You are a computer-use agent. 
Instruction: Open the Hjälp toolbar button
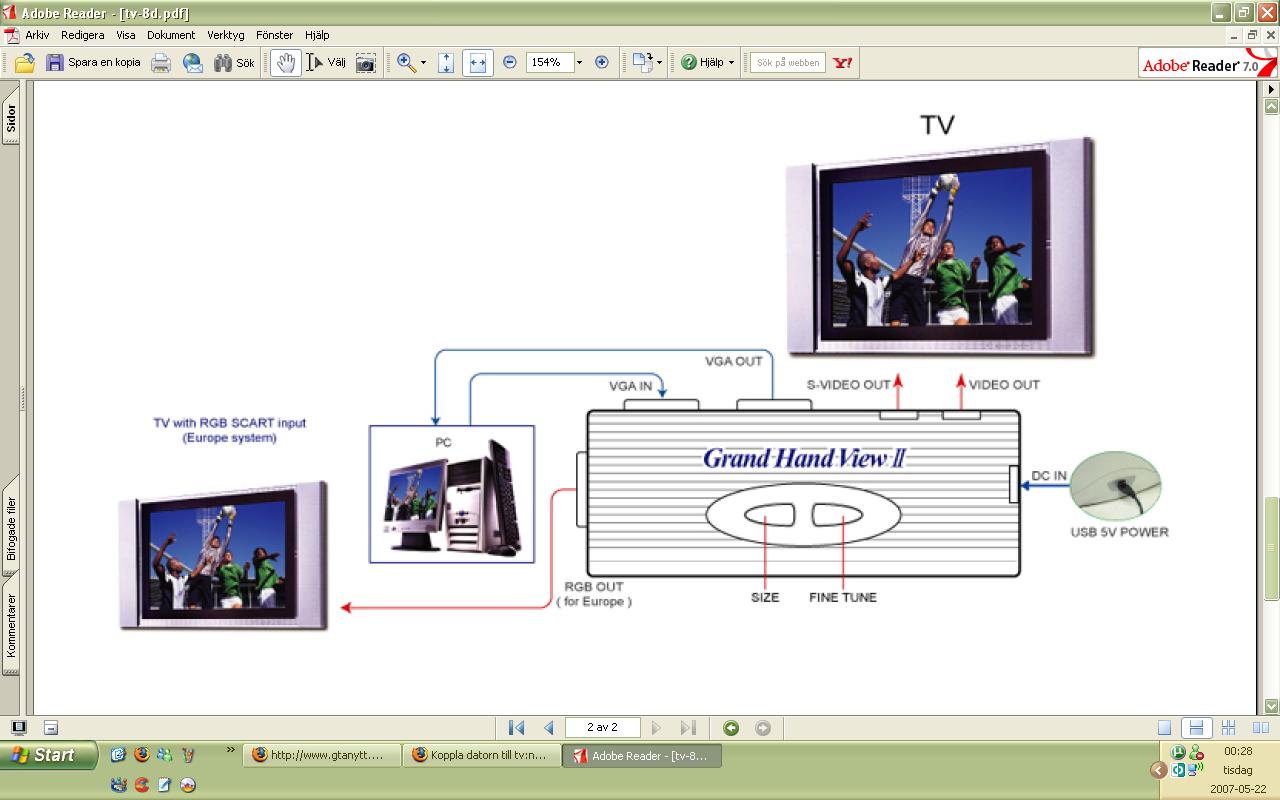(x=702, y=63)
